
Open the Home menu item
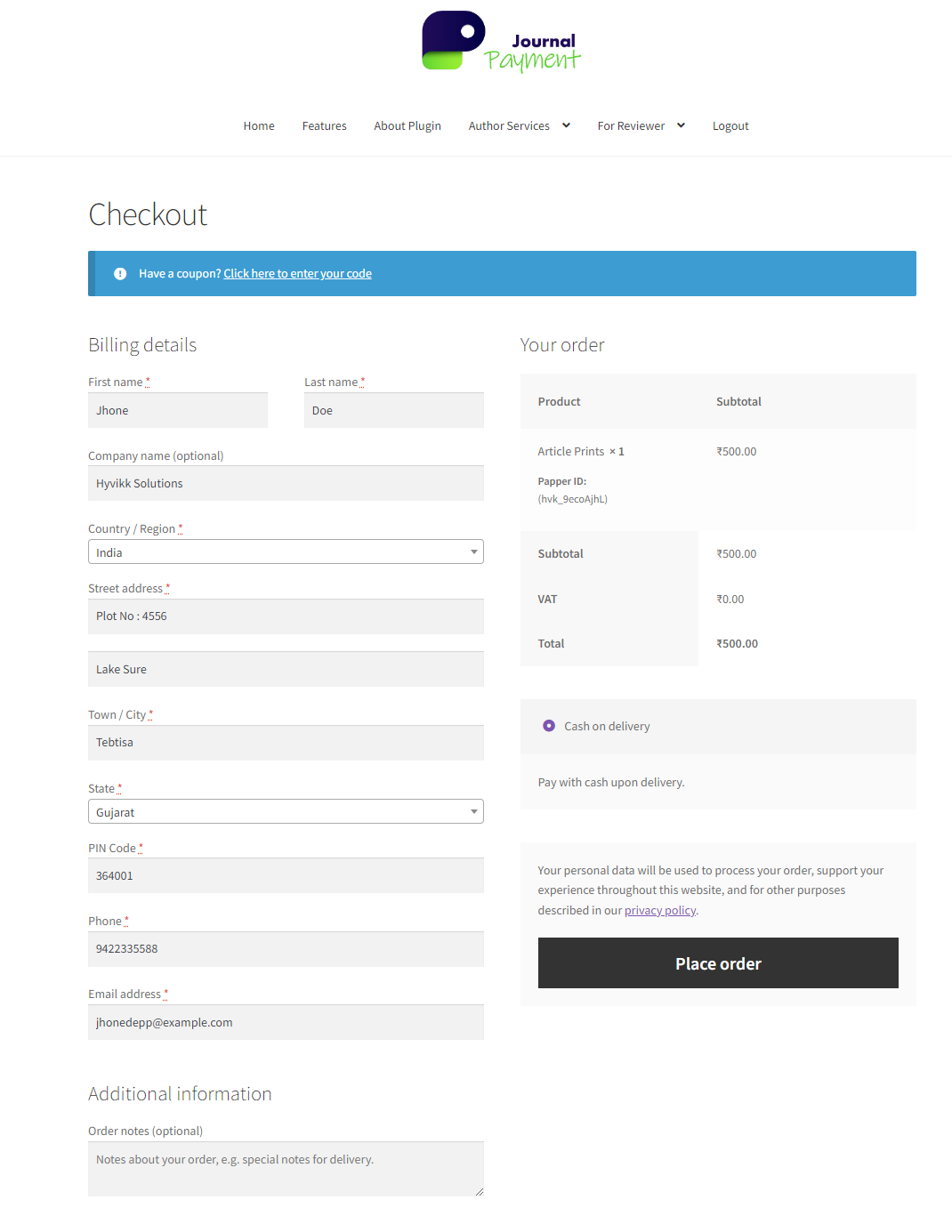click(259, 126)
